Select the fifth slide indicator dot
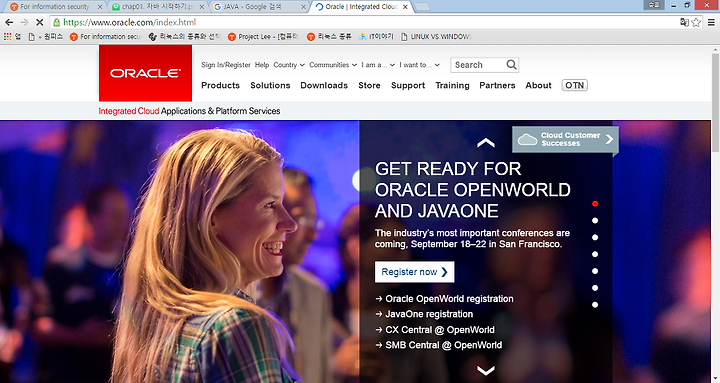720x383 pixels. tap(595, 271)
